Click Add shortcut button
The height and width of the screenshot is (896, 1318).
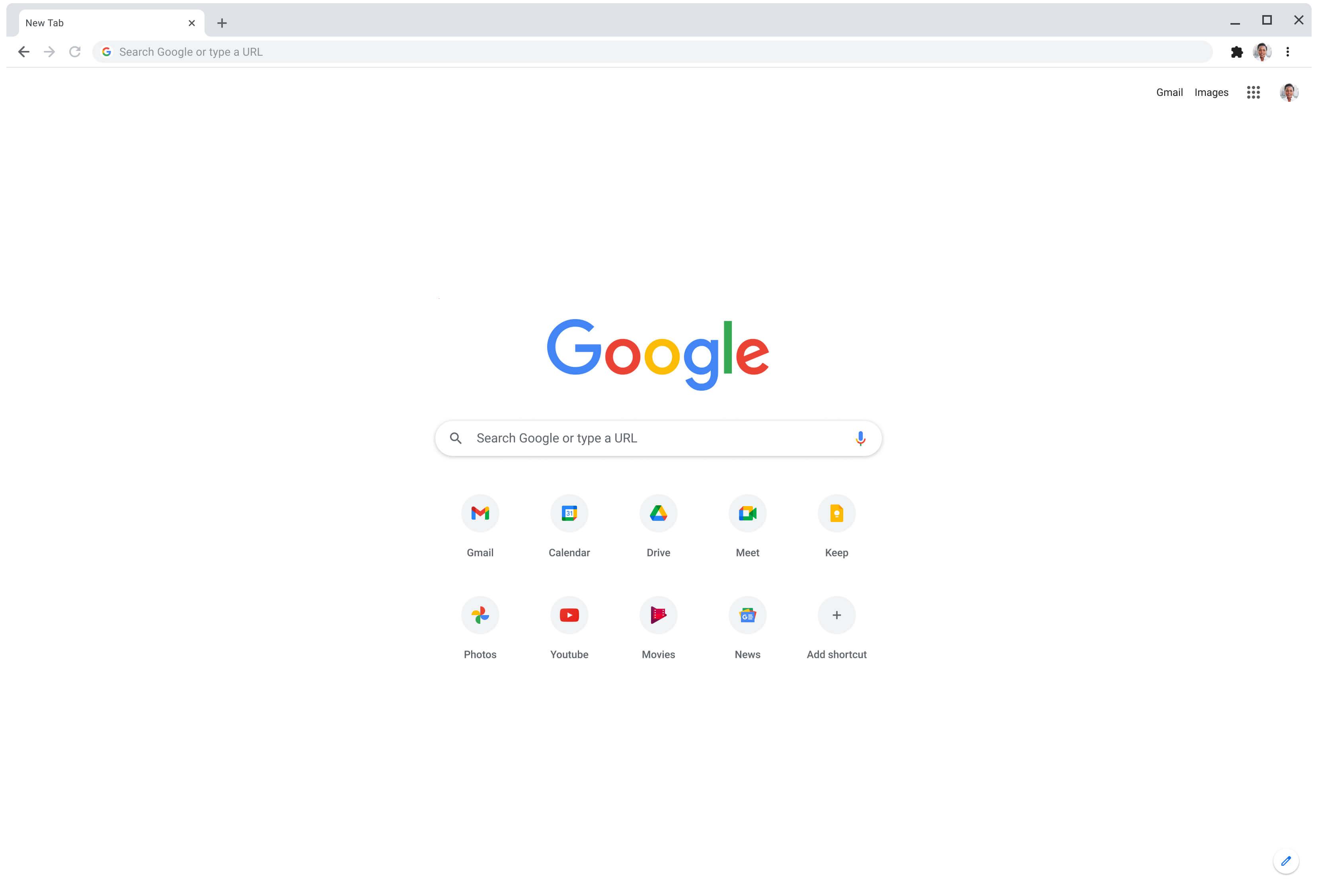tap(836, 614)
